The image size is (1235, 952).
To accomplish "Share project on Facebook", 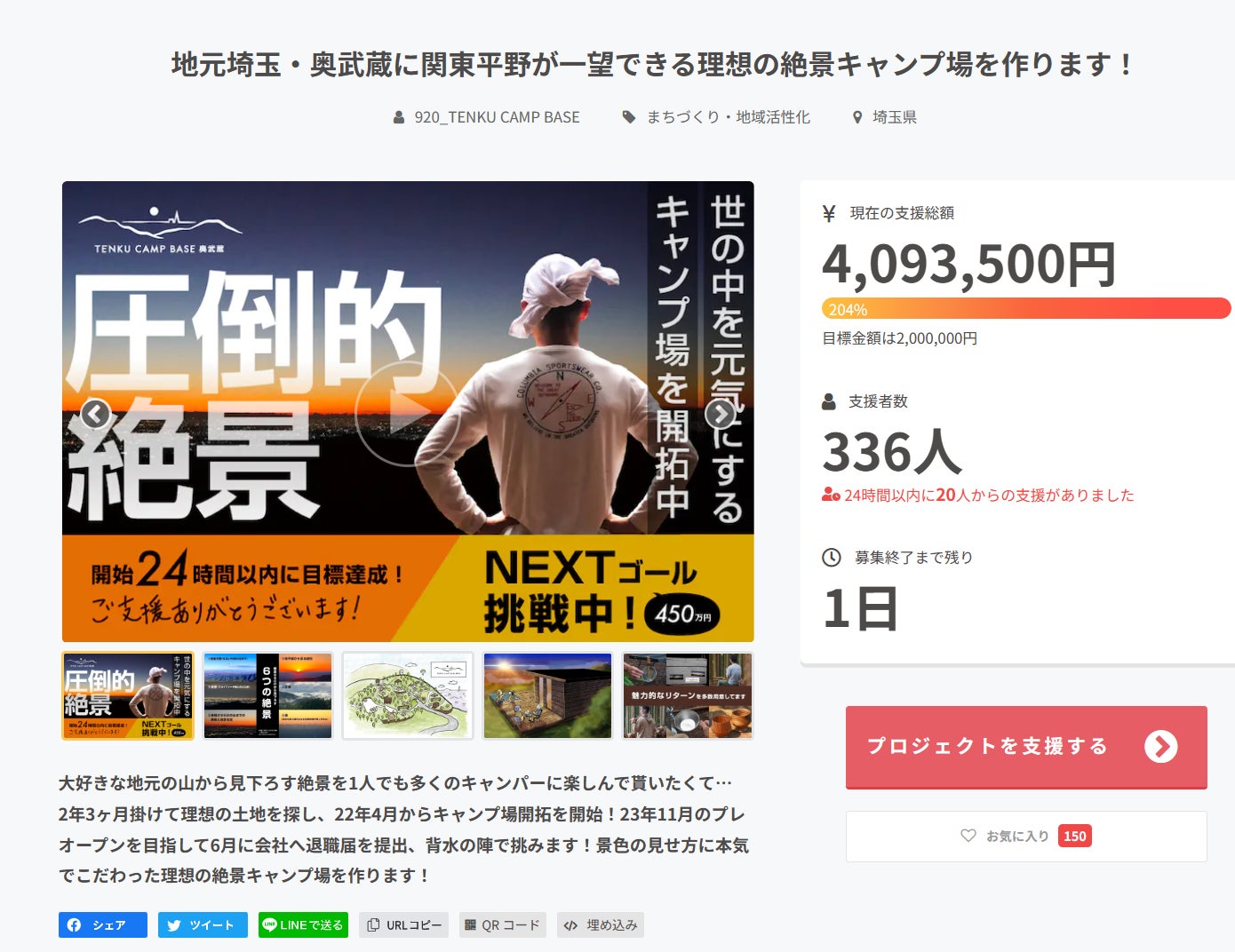I will (x=103, y=924).
